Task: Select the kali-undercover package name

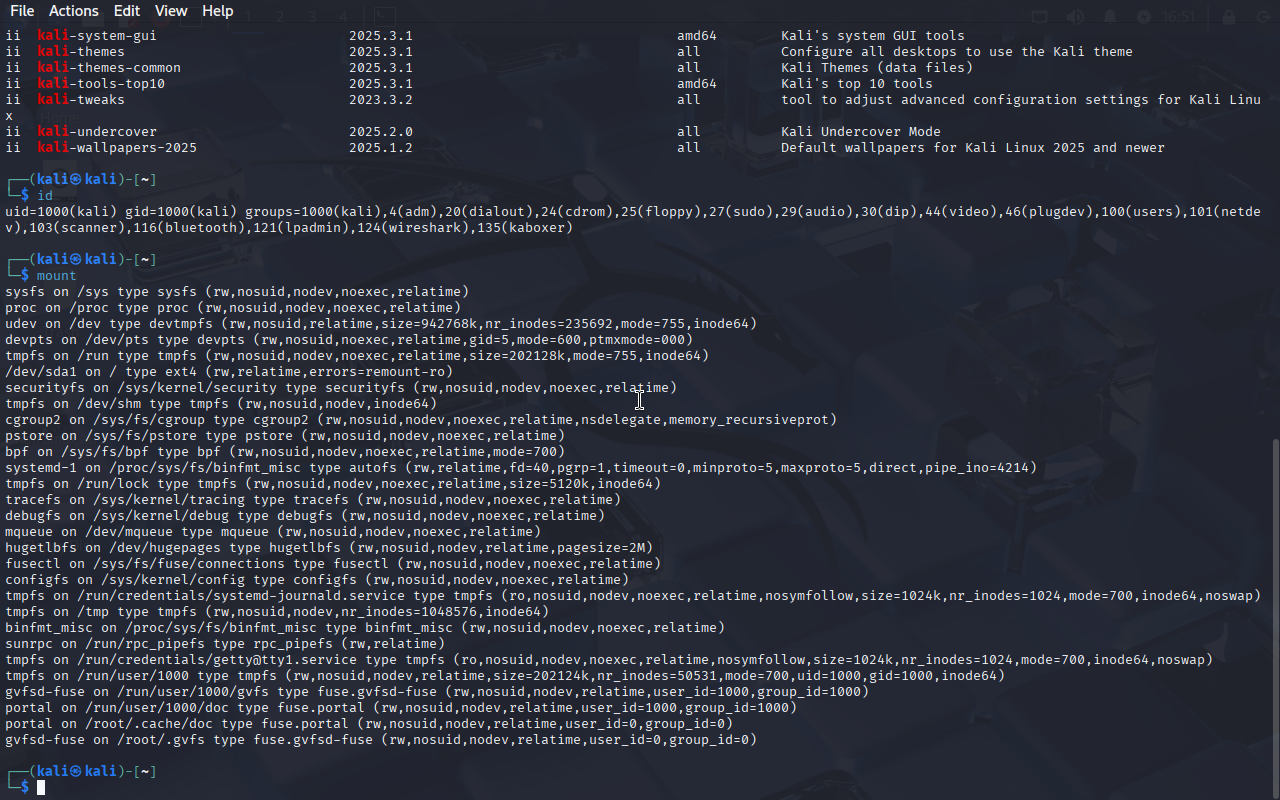Action: coord(97,131)
